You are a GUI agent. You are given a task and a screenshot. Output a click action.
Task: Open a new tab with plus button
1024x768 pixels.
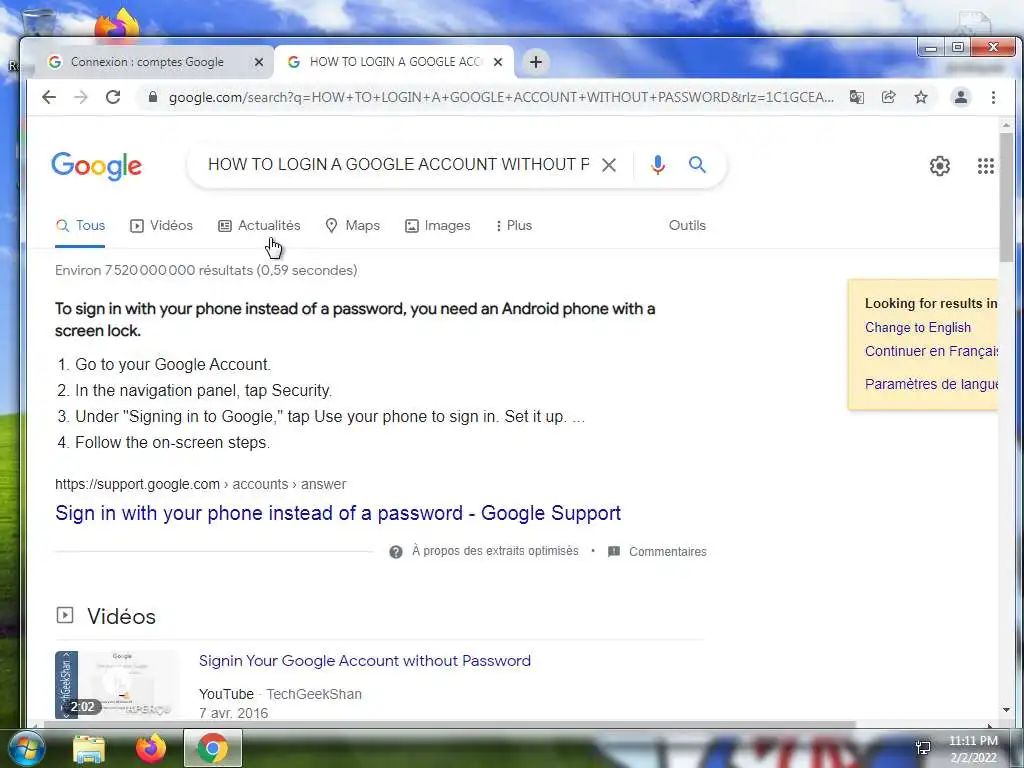click(536, 62)
